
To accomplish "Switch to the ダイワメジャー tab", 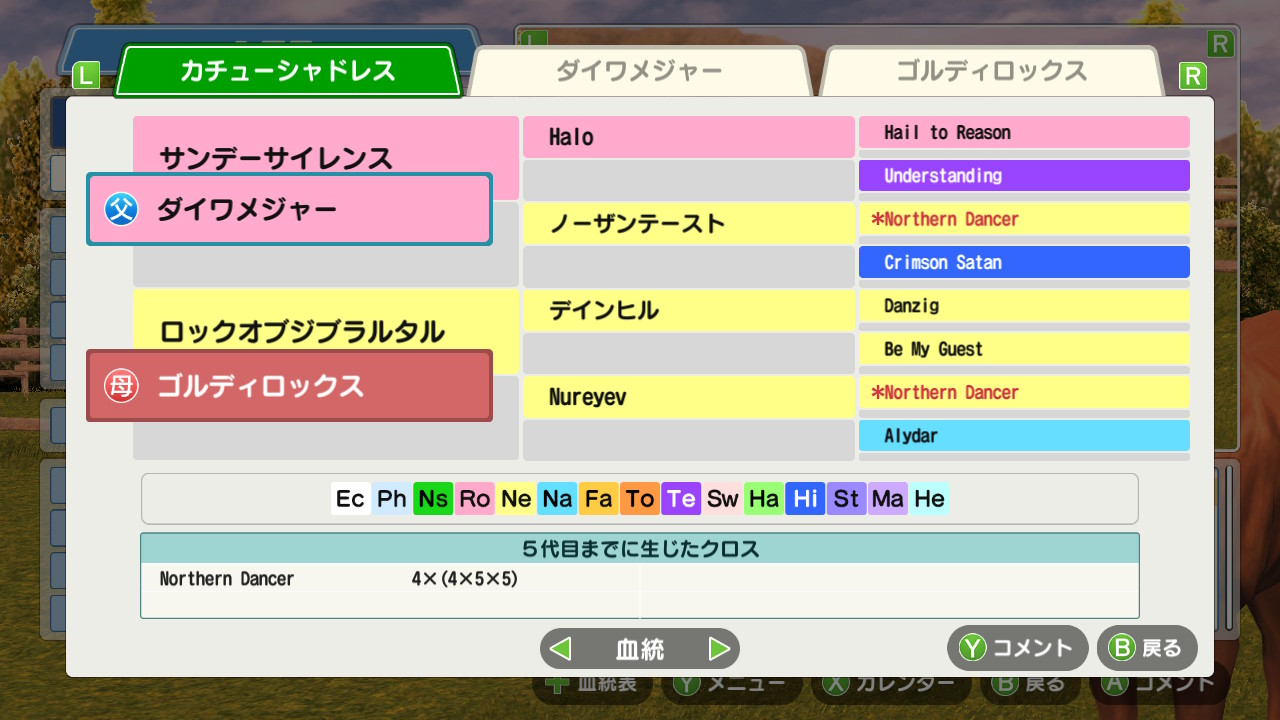I will (639, 71).
